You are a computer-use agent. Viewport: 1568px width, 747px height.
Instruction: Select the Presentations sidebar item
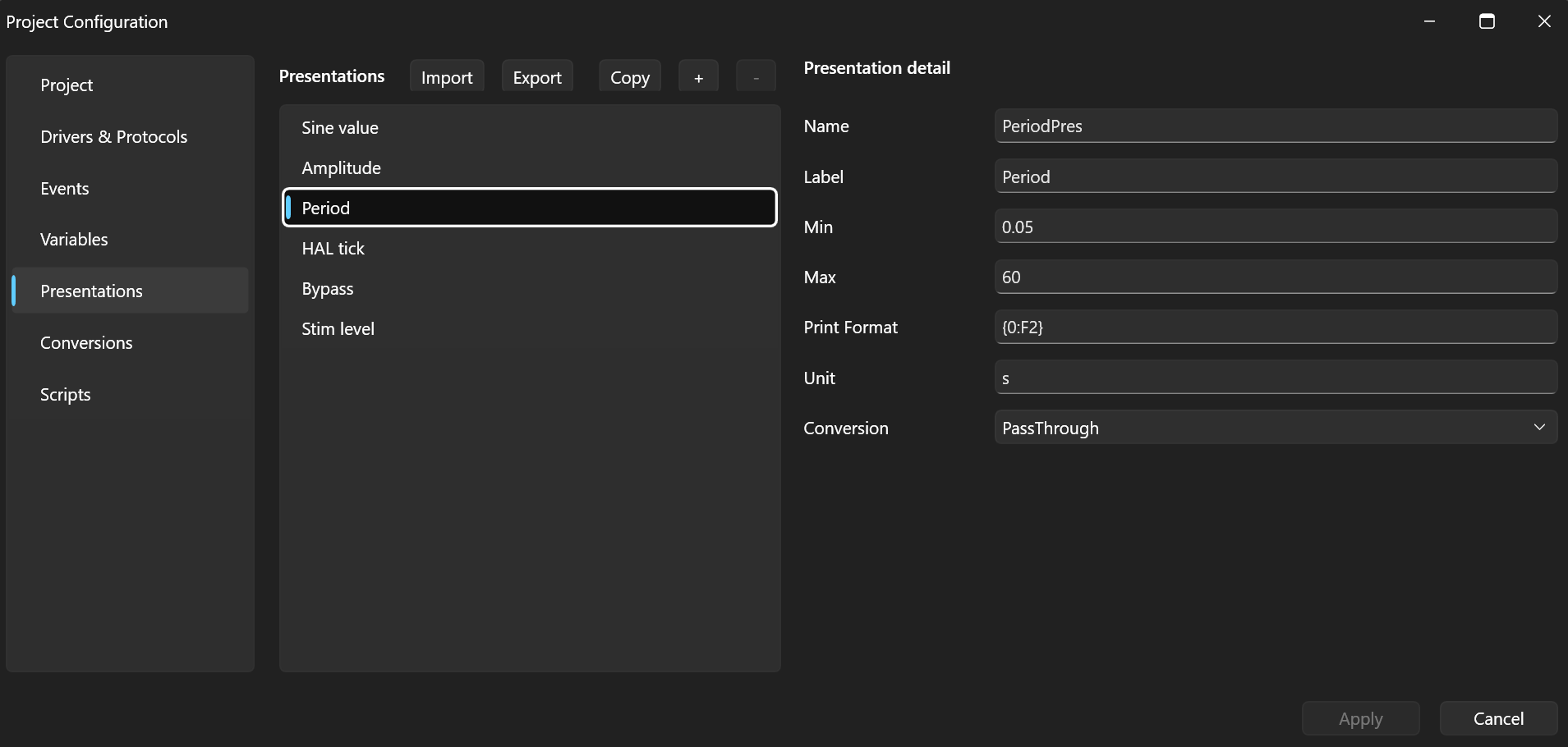click(x=130, y=291)
